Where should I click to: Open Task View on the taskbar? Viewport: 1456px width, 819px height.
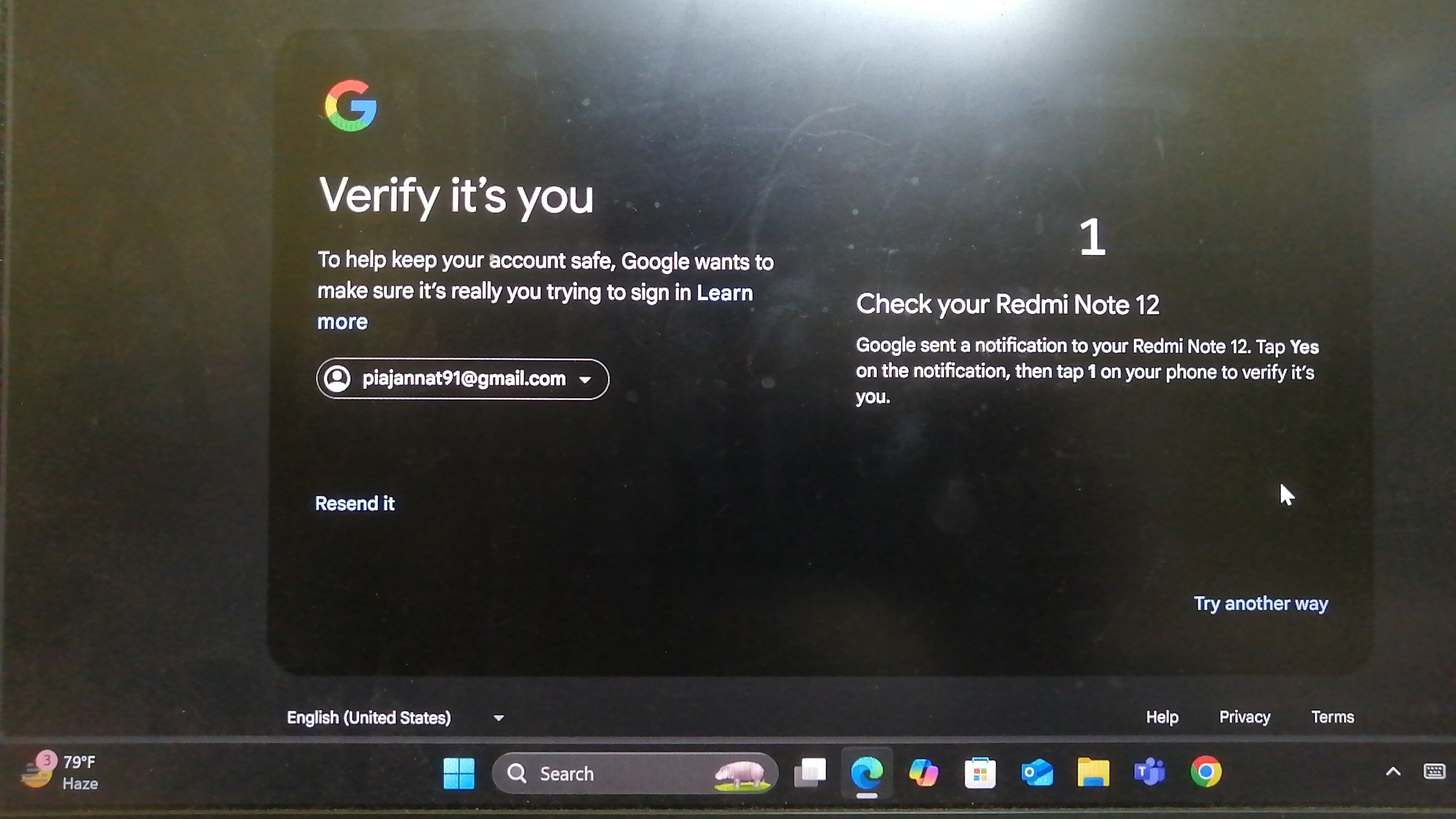coord(810,772)
